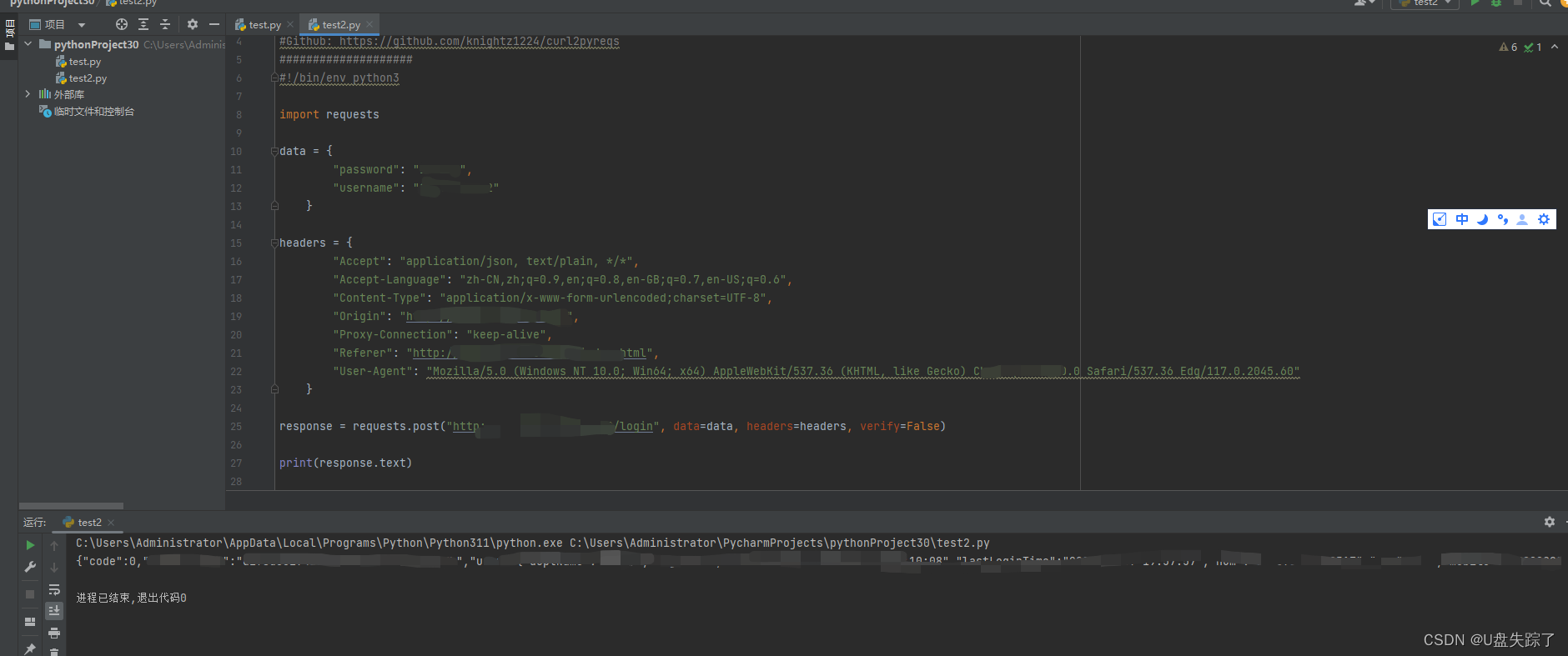Open run configuration wrench icon
This screenshot has height=656, width=1568.
click(30, 567)
